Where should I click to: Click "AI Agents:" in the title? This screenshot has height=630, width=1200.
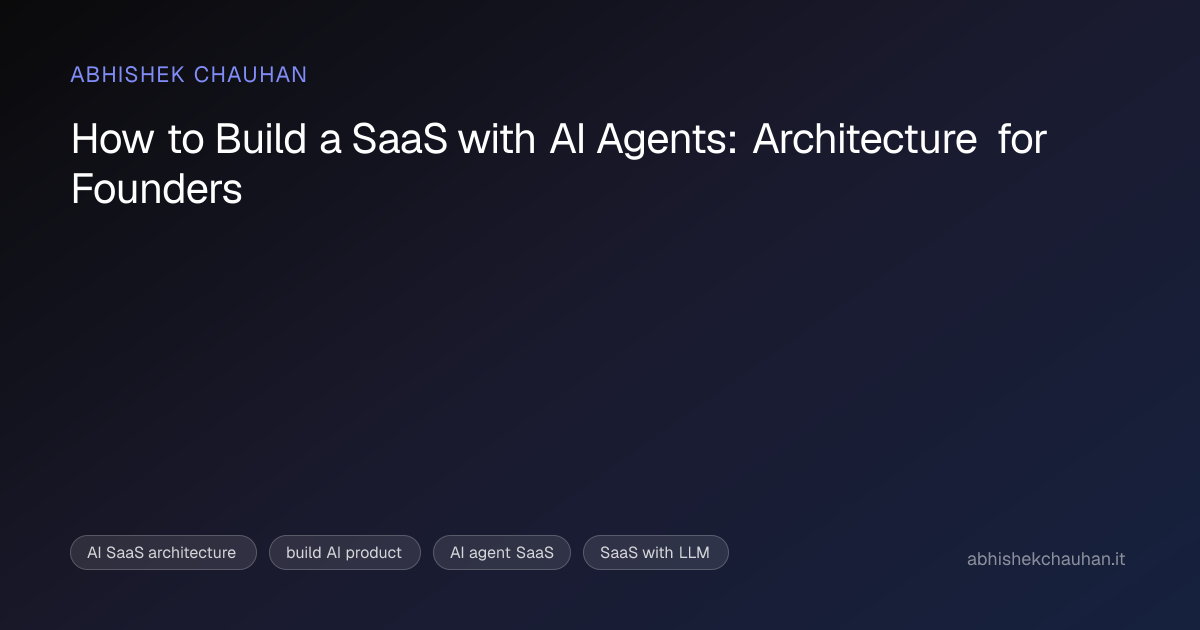[x=644, y=140]
